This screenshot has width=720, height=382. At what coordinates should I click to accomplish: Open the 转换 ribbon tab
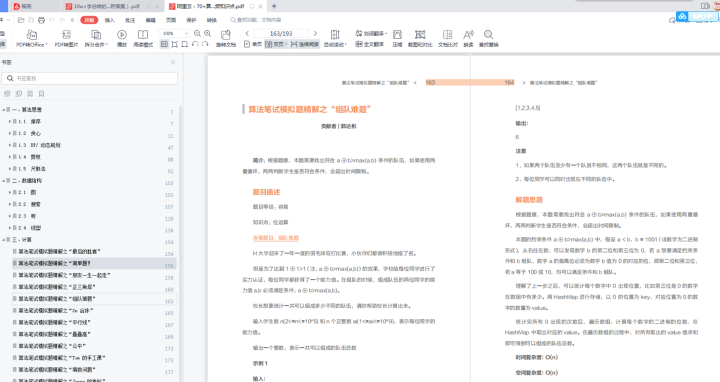click(x=212, y=20)
